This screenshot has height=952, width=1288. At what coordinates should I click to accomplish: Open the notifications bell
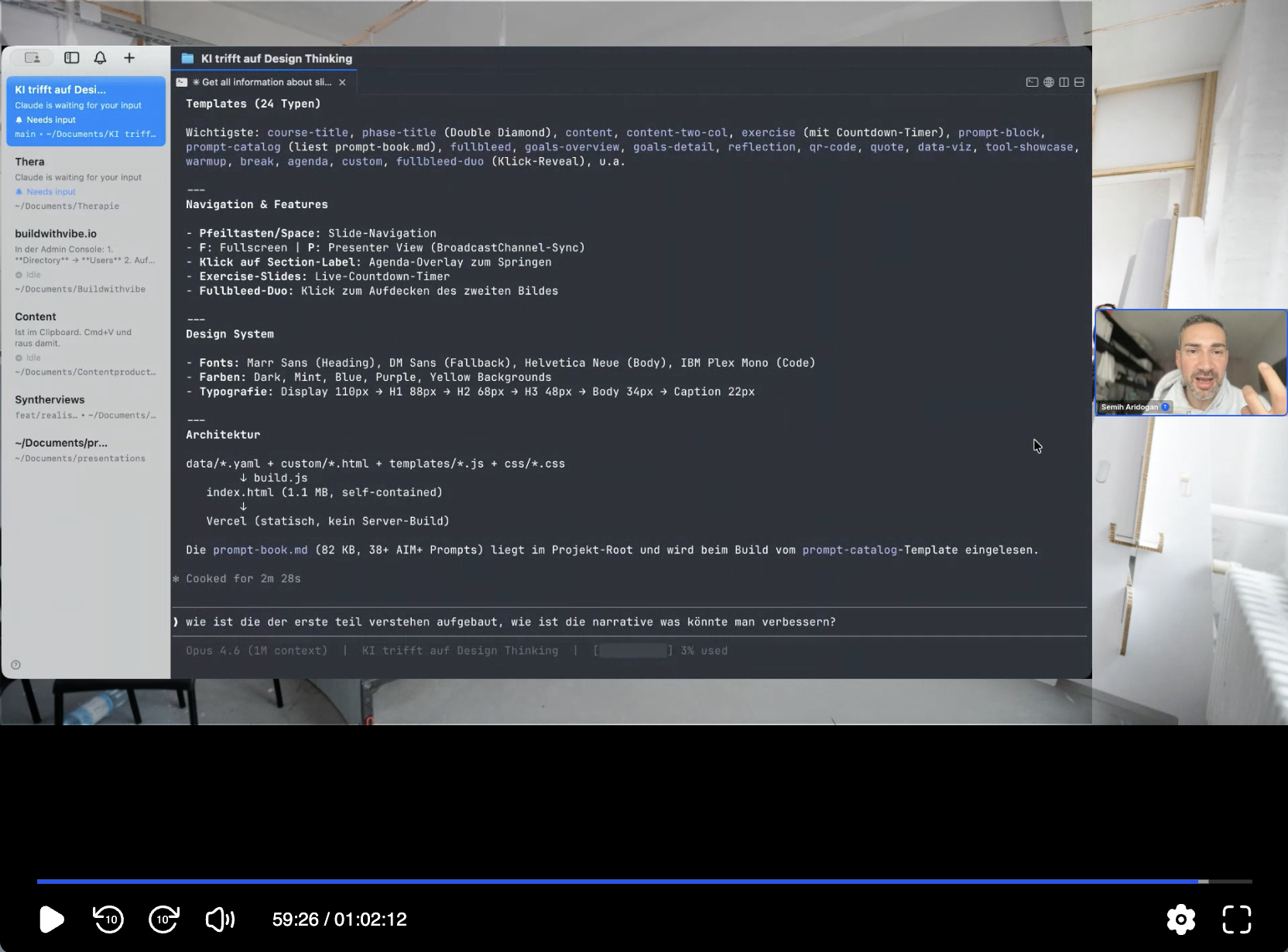coord(100,58)
